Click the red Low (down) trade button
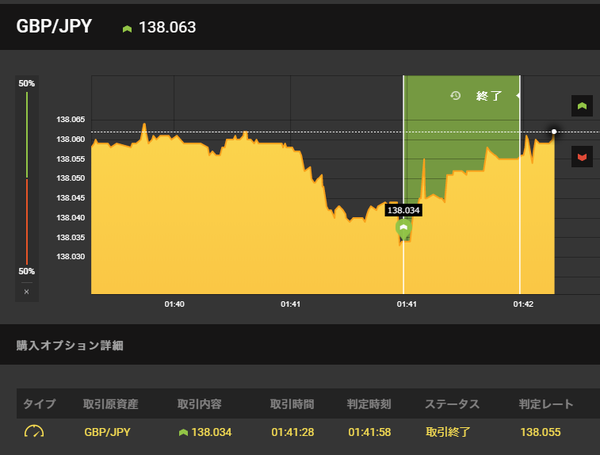The image size is (600, 455). point(582,157)
